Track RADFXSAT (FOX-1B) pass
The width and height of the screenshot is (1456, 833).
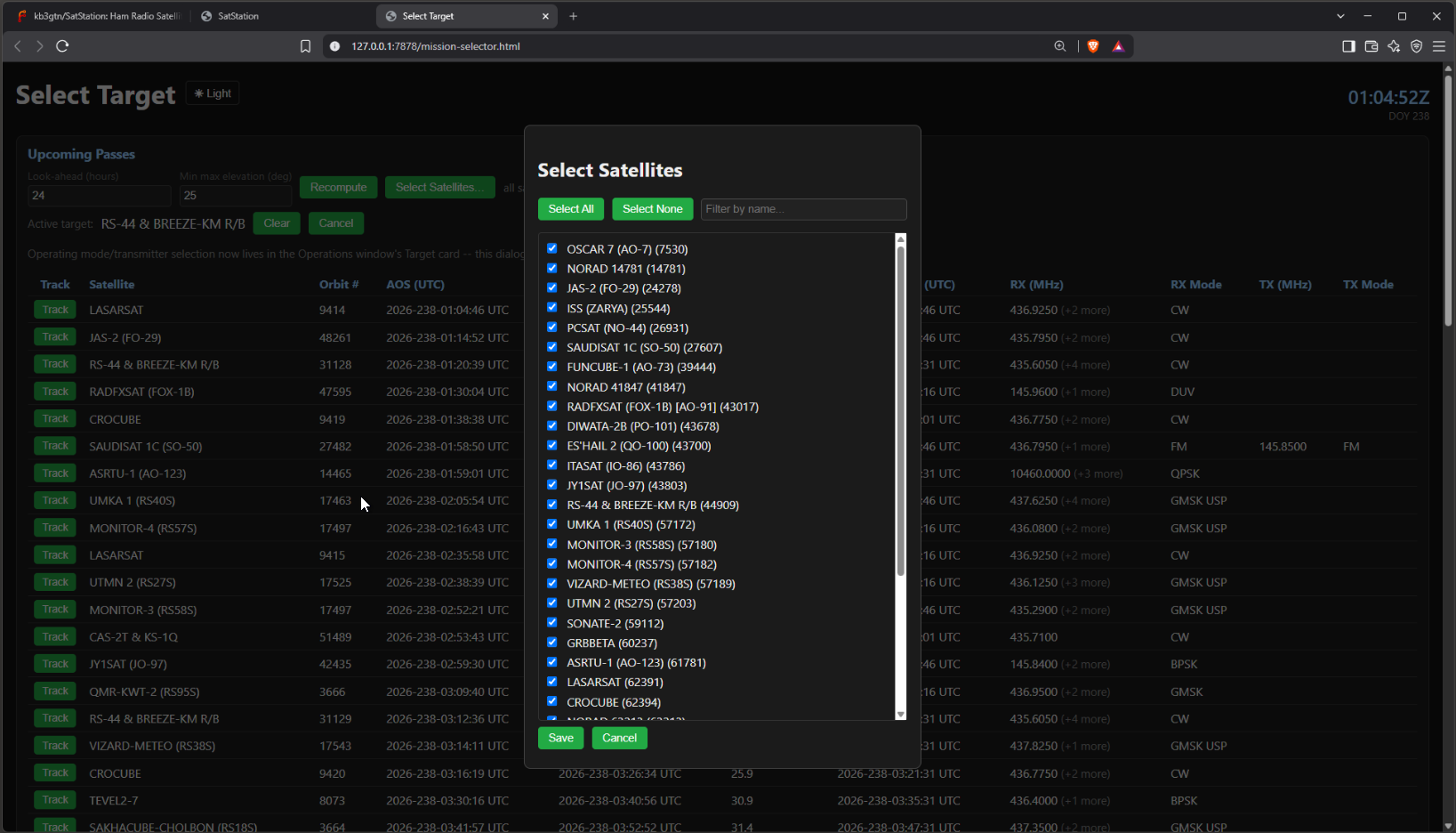pyautogui.click(x=55, y=392)
